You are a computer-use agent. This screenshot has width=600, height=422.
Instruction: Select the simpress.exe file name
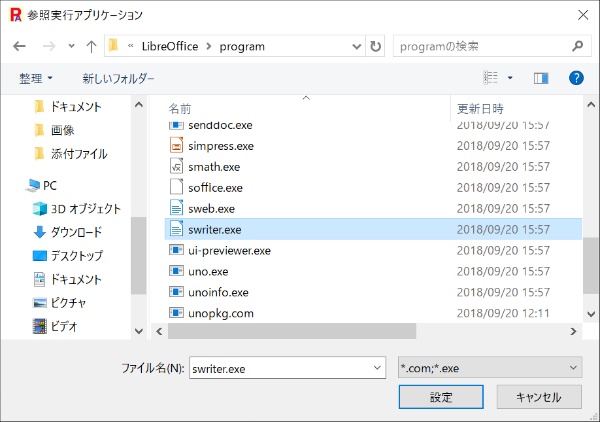click(x=221, y=146)
